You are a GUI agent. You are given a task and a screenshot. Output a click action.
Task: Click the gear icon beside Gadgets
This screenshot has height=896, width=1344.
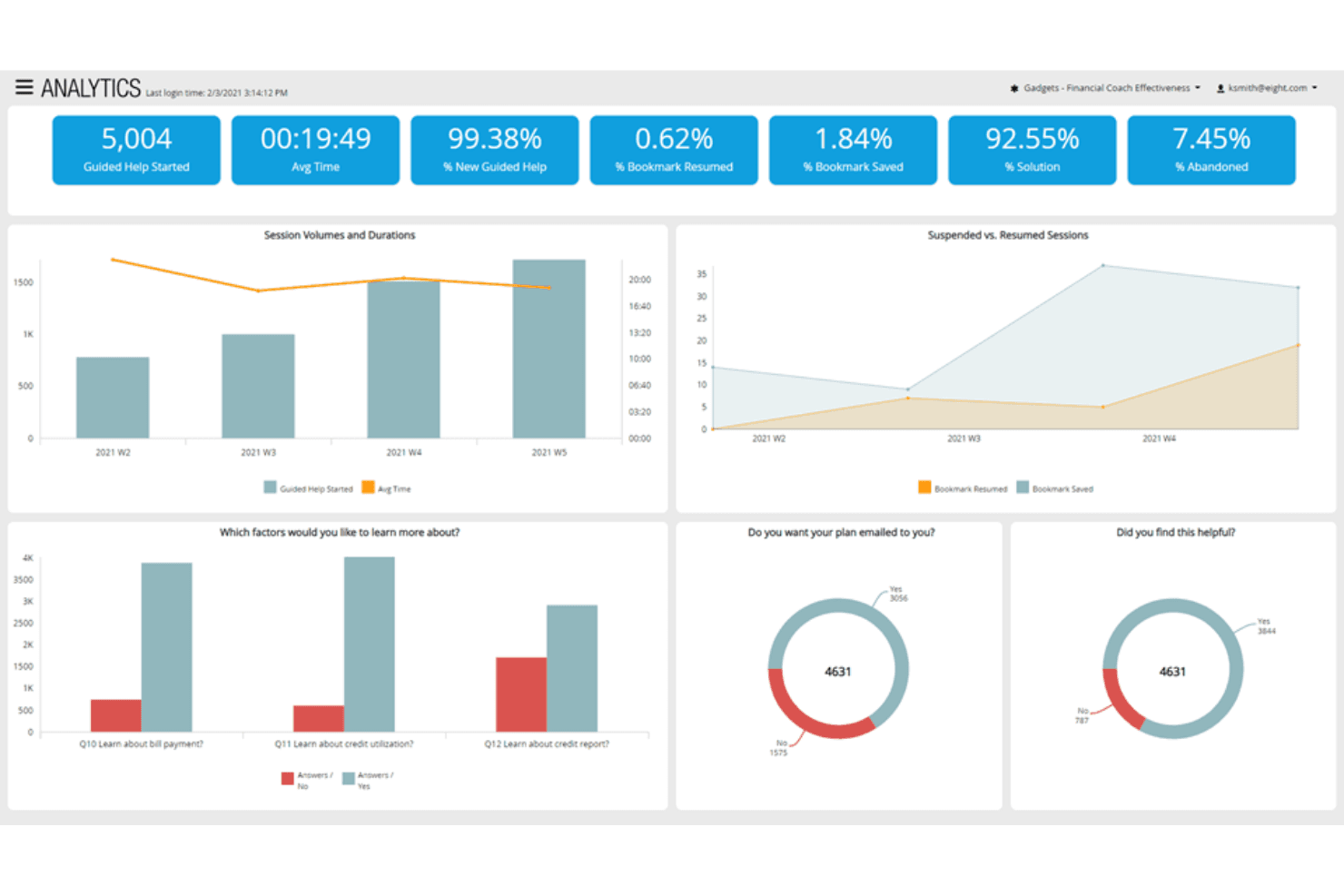click(1014, 88)
